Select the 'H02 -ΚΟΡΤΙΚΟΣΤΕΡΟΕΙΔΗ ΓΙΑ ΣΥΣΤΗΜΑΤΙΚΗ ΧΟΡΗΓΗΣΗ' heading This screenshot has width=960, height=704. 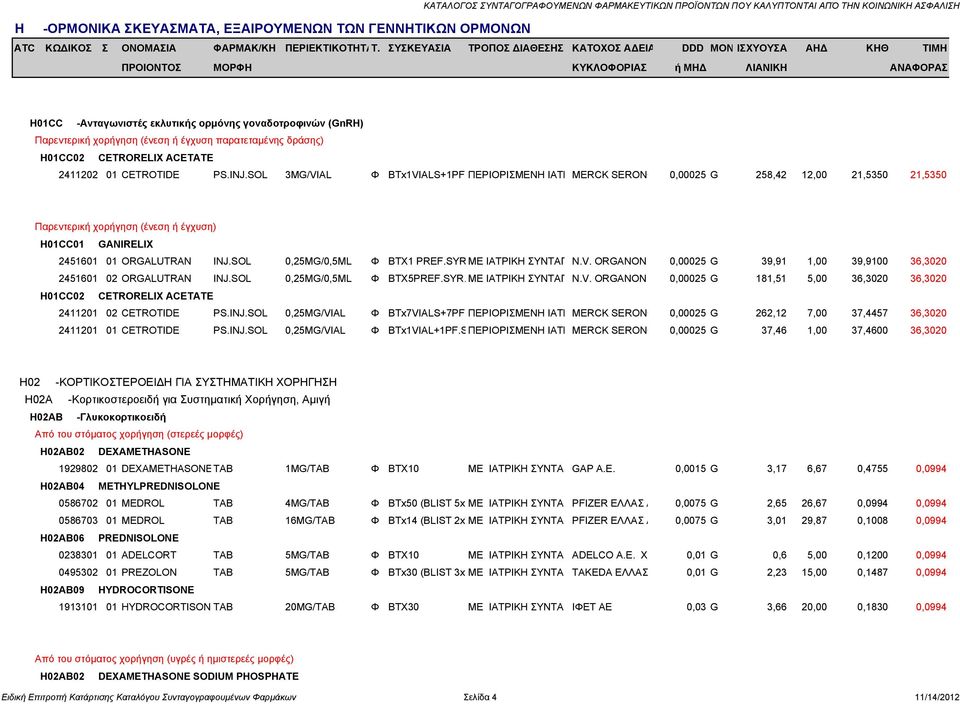[x=178, y=382]
